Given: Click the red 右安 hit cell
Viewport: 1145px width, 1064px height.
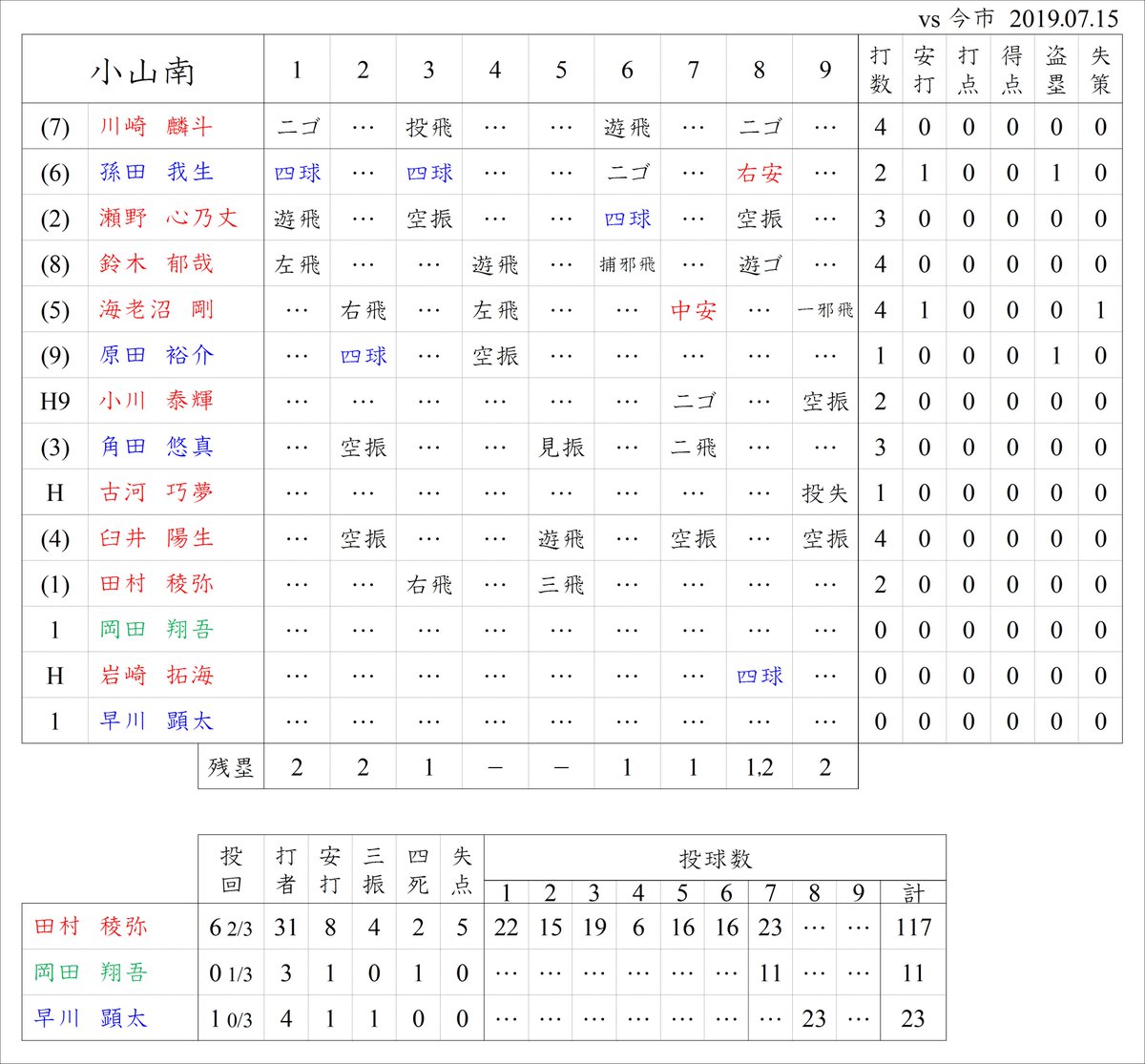Looking at the screenshot, I should 760,173.
